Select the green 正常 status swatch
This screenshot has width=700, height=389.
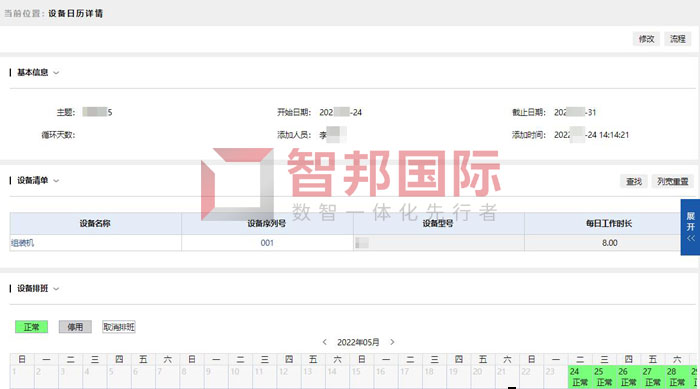(31, 327)
